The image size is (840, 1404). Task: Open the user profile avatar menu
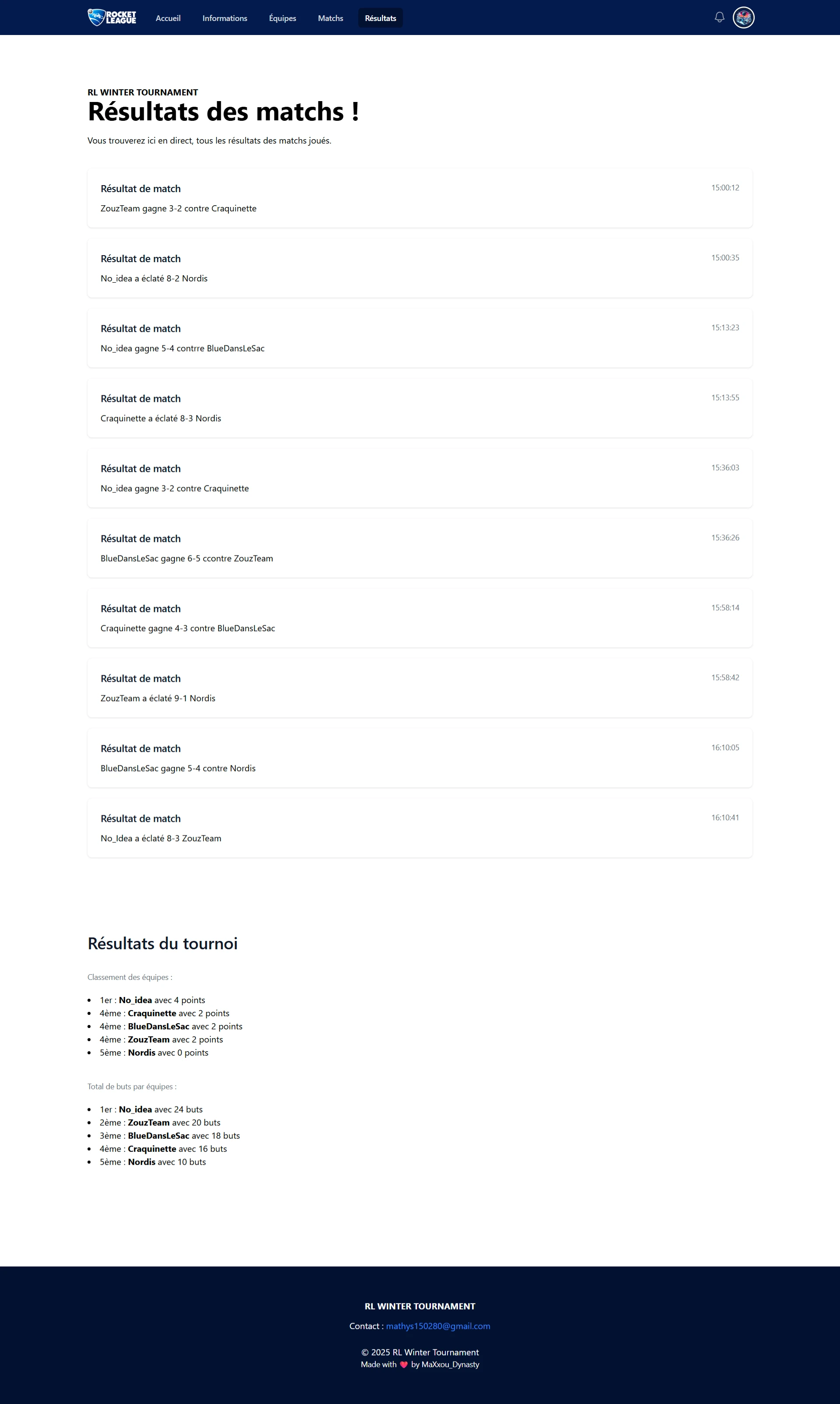point(743,18)
